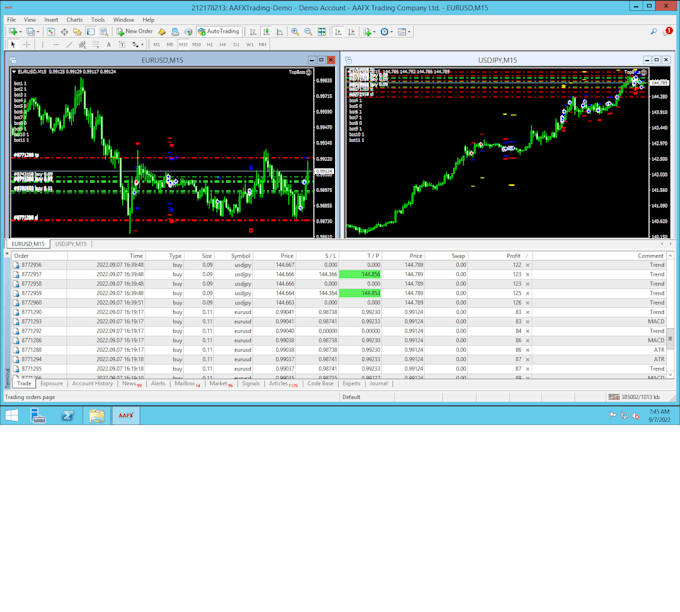Sort orders by Profit column header
Image resolution: width=680 pixels, height=612 pixels.
(x=513, y=256)
